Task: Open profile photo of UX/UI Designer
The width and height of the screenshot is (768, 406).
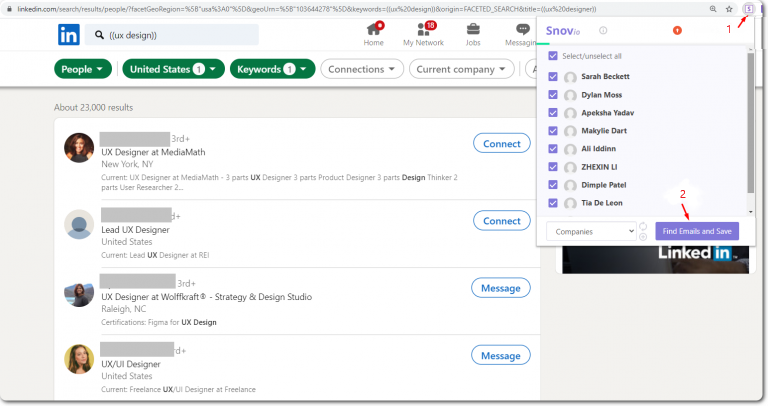Action: point(79,359)
